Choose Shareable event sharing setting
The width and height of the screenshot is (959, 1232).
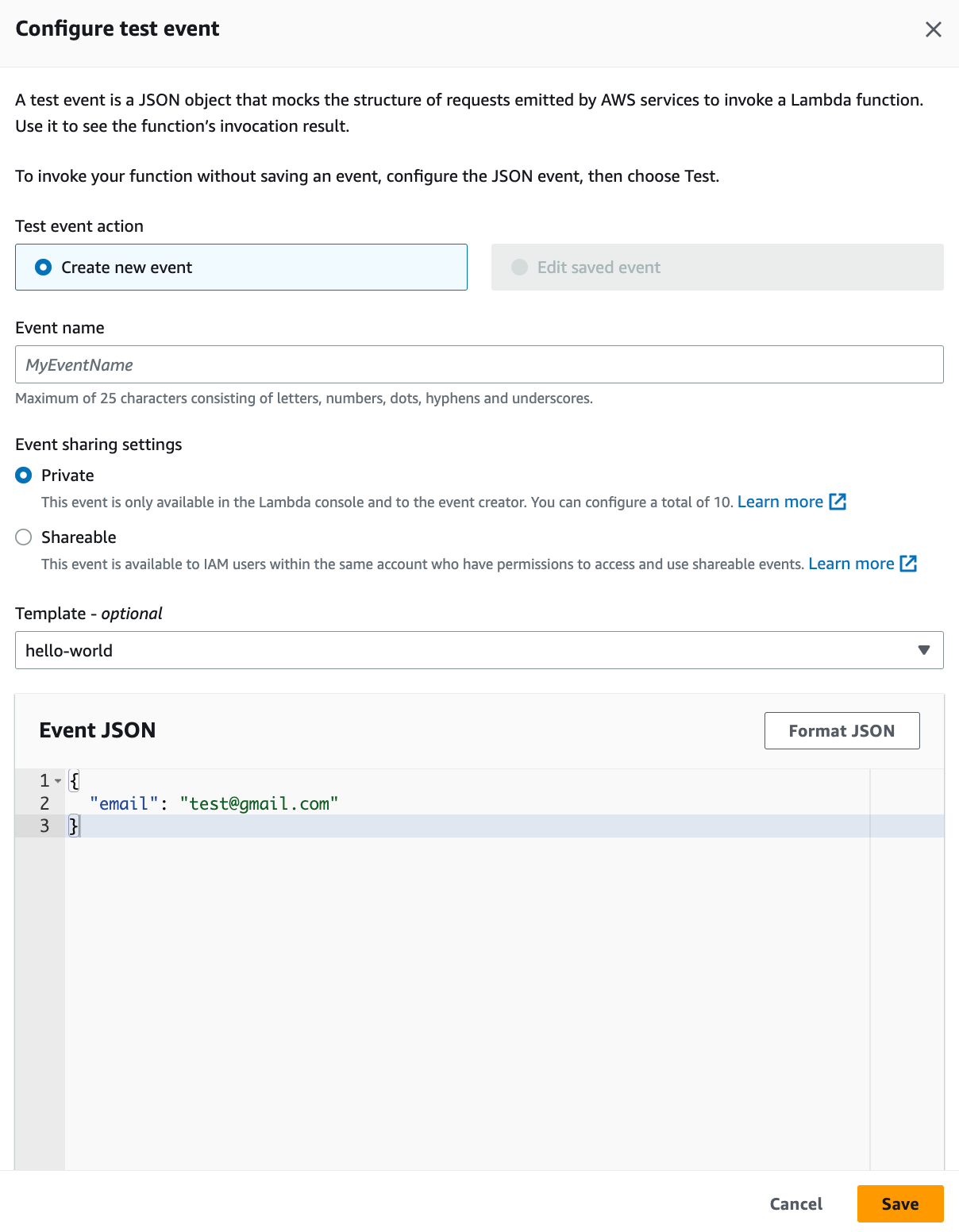coord(24,537)
